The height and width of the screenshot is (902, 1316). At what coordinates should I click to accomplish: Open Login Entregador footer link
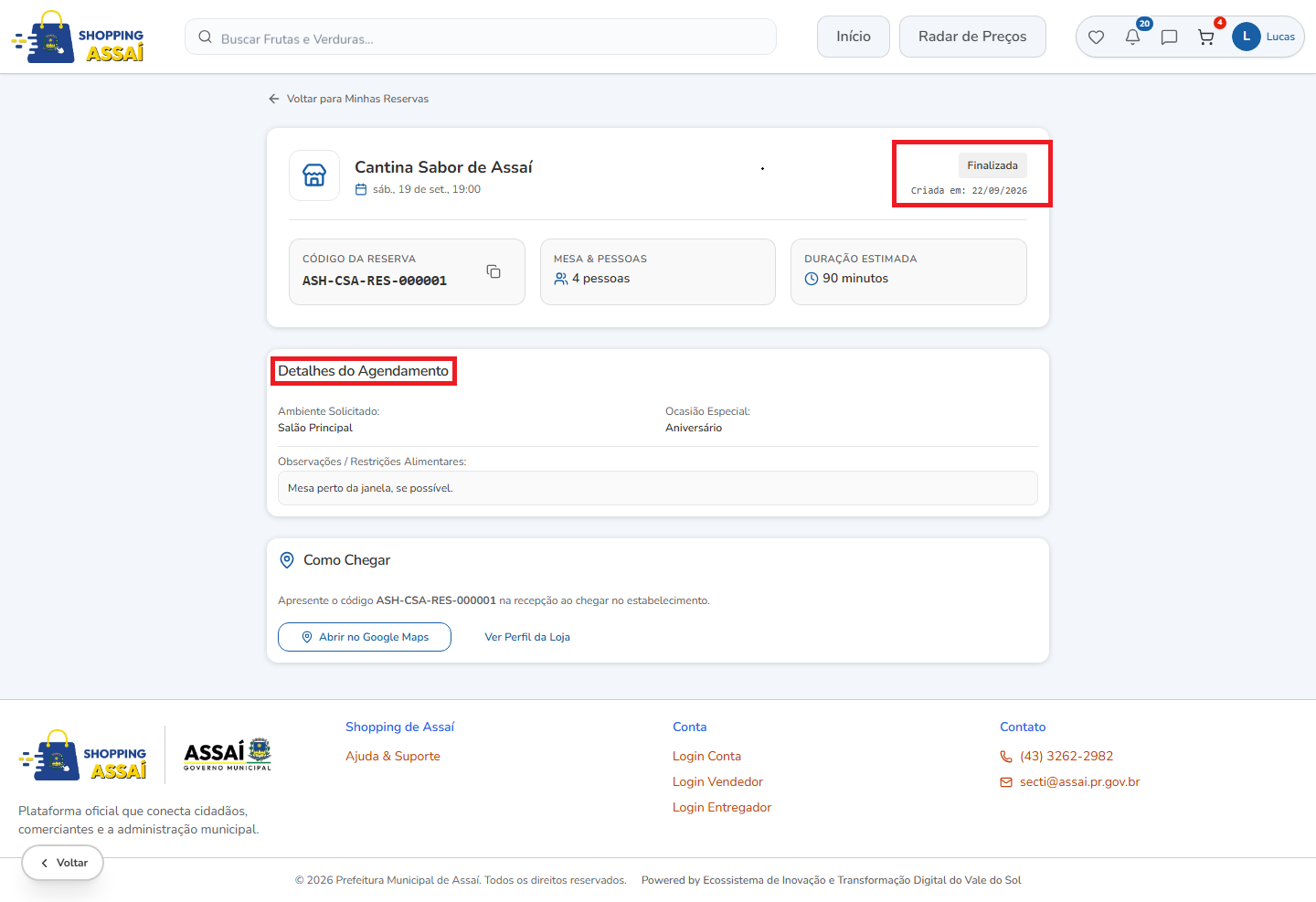coord(722,807)
